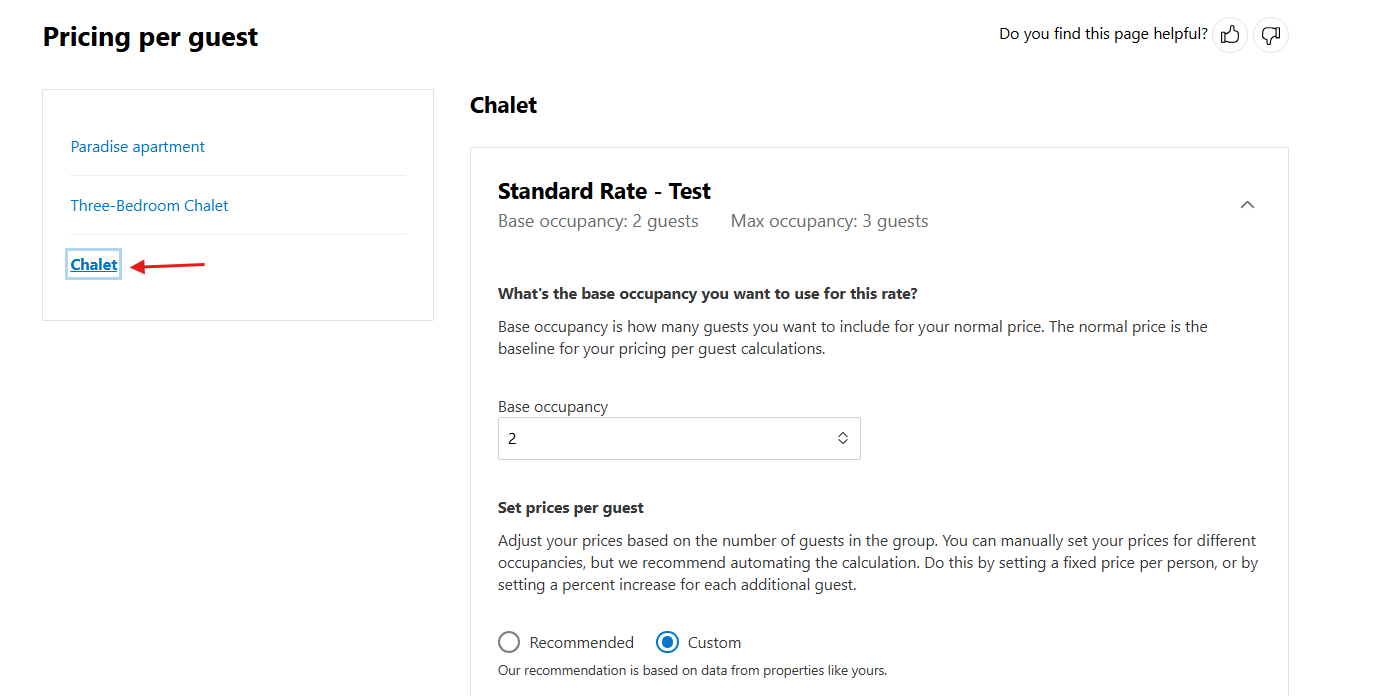1380x696 pixels.
Task: Select the Recommended radio button
Action: click(509, 642)
